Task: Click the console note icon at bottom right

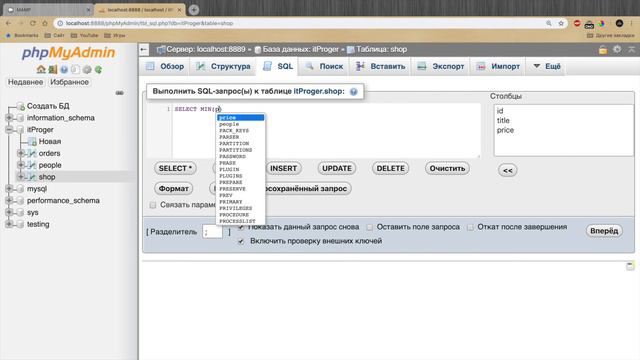Action: pyautogui.click(x=630, y=266)
